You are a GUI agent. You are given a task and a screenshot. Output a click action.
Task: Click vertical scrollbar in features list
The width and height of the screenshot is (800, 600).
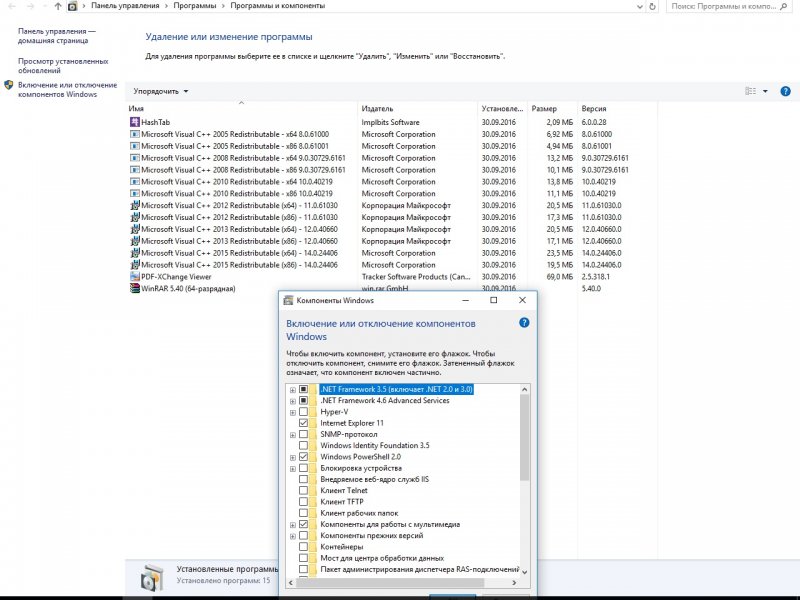click(524, 437)
